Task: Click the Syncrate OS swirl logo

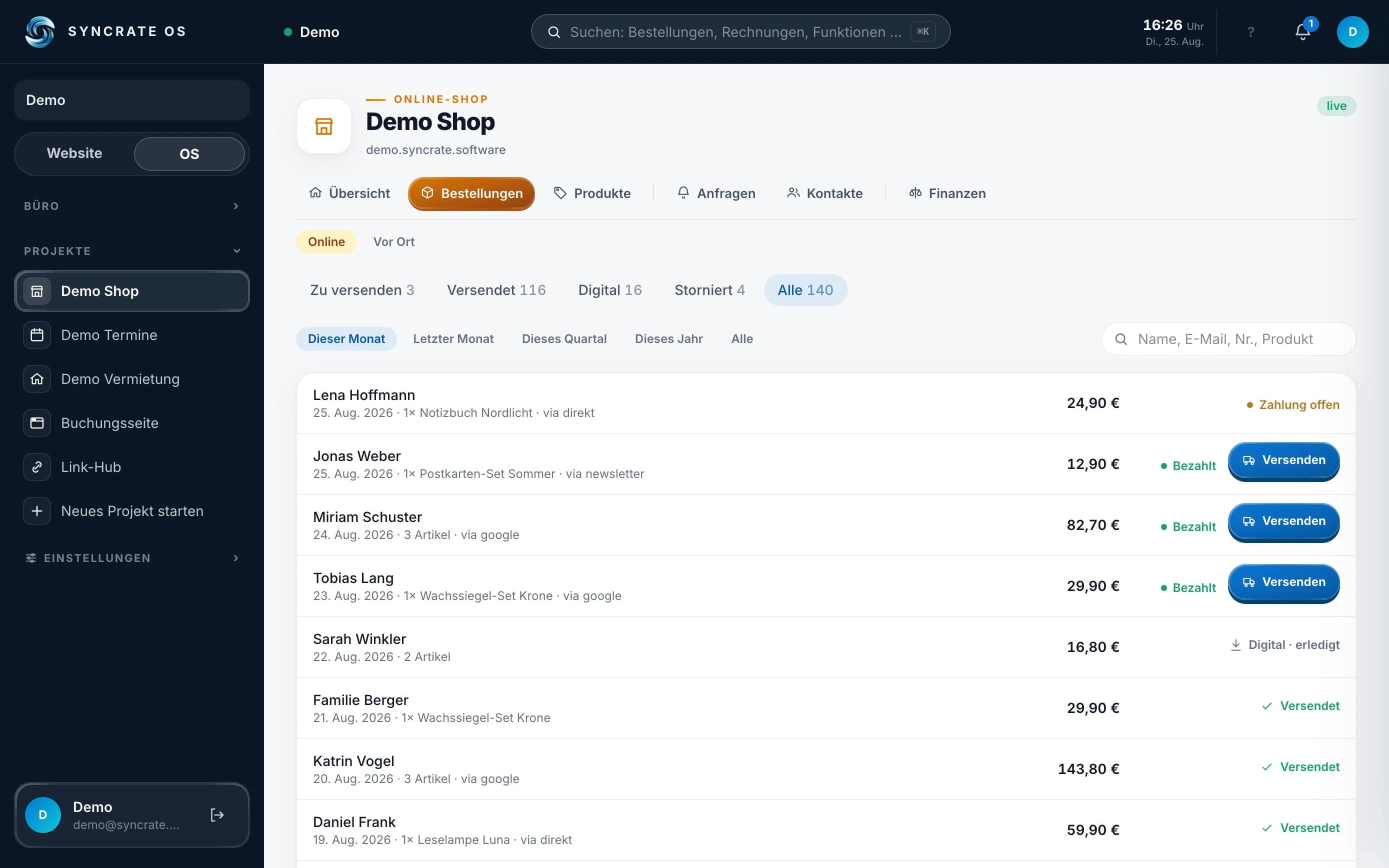Action: coord(39,31)
